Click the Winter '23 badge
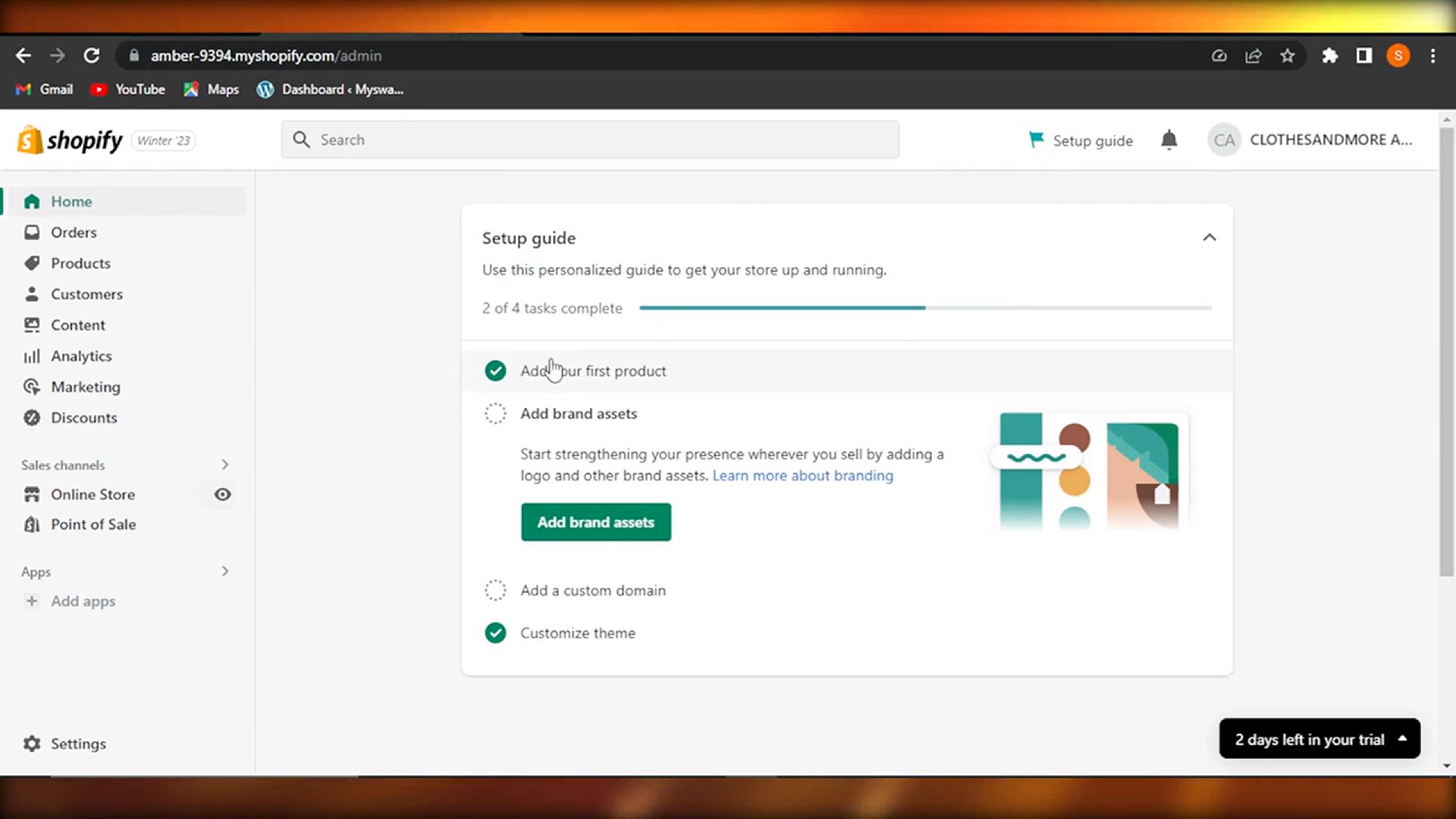This screenshot has width=1456, height=819. (x=164, y=140)
